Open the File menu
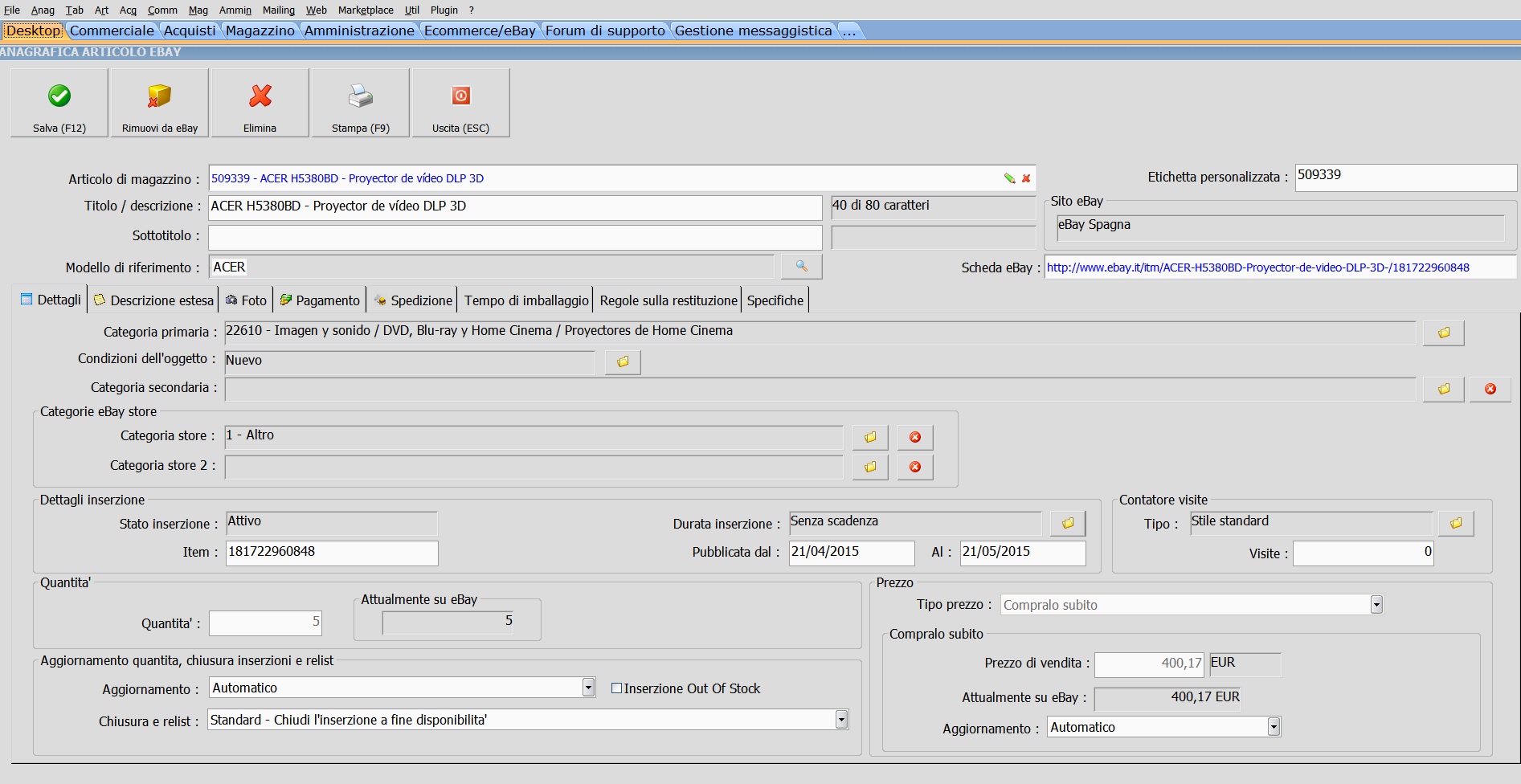 (x=12, y=10)
